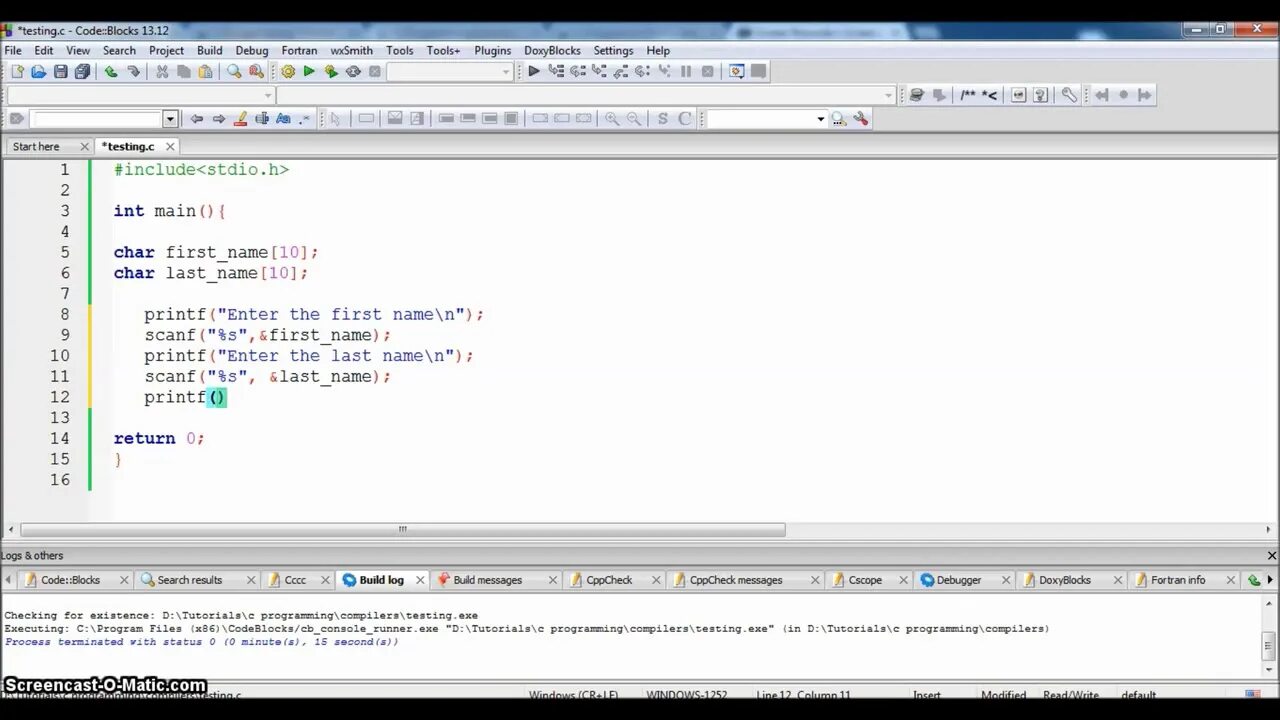Undo the last edit
This screenshot has height=720, width=1280.
tap(111, 71)
